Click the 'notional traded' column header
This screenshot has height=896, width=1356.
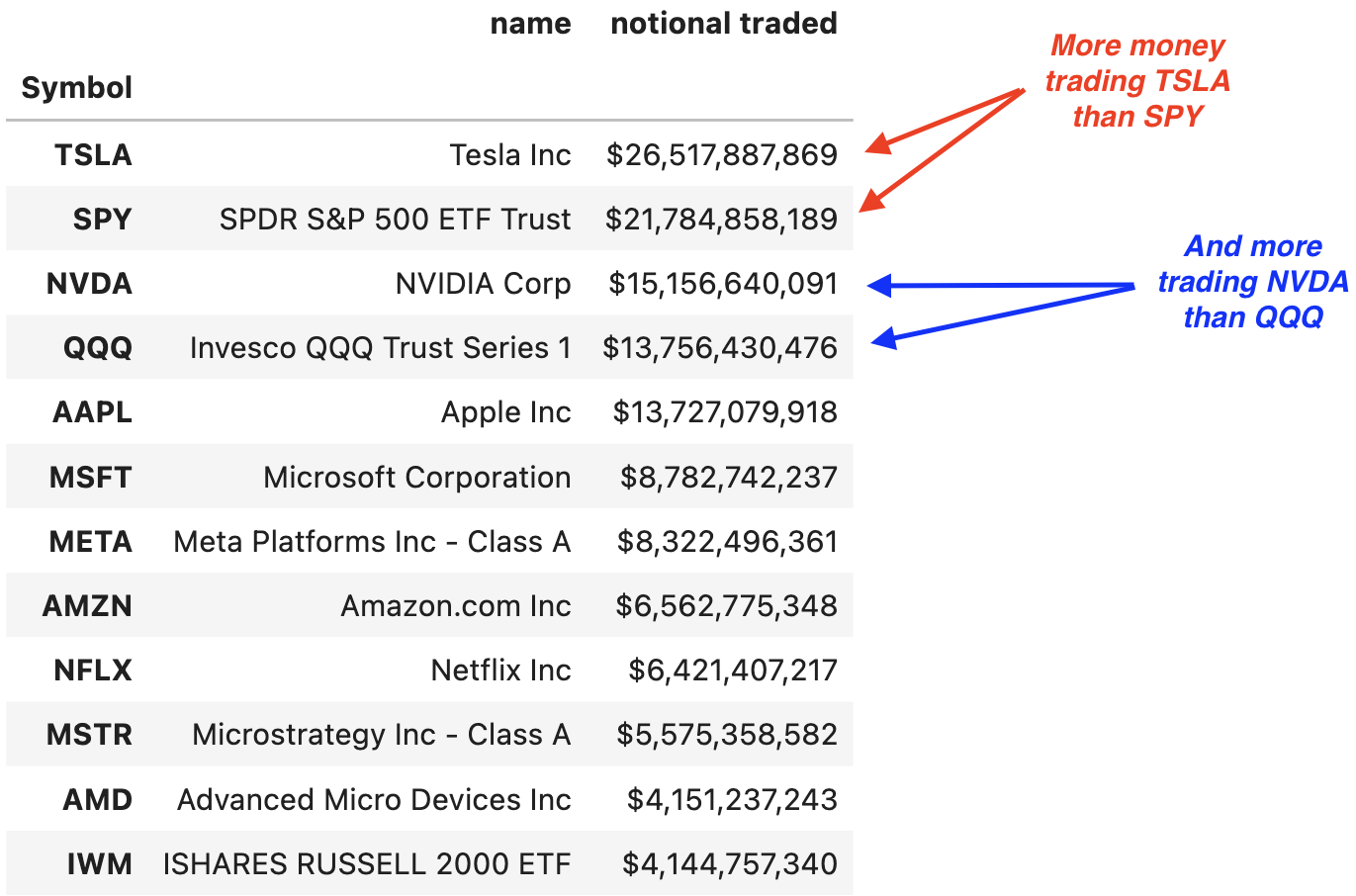(723, 24)
